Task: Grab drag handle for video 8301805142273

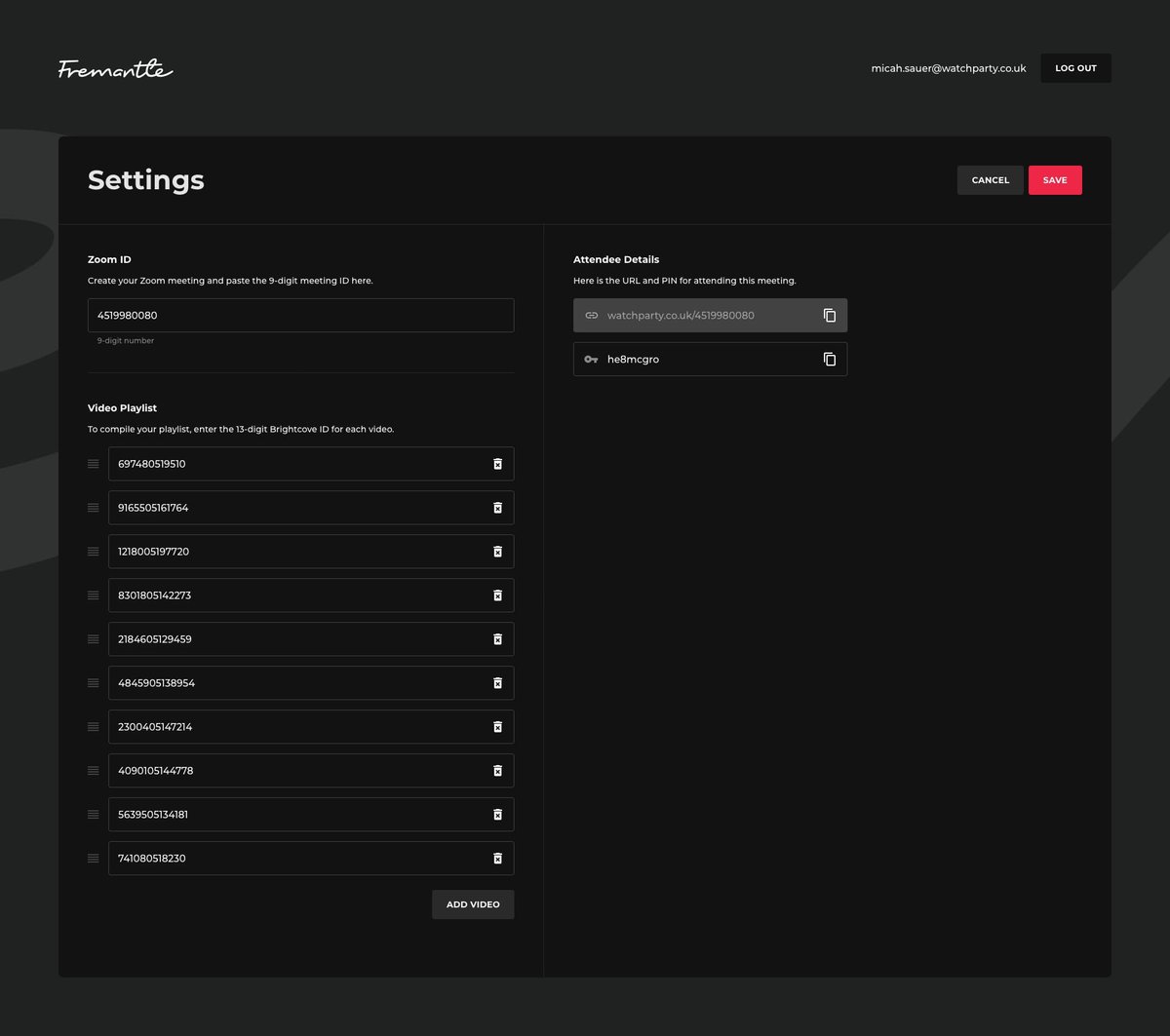Action: (94, 595)
